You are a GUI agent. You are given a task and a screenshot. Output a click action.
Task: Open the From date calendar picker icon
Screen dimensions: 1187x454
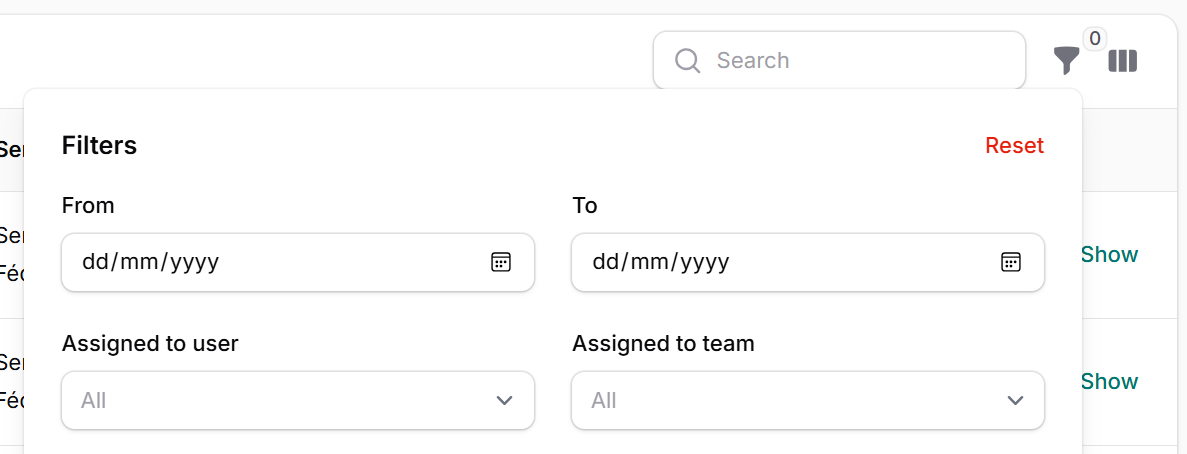(x=501, y=262)
